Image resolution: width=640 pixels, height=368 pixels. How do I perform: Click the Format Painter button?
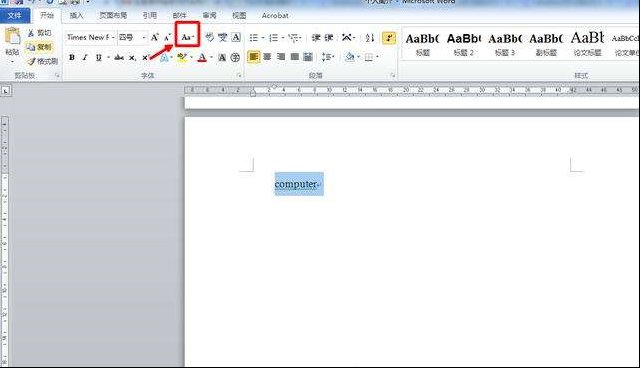pos(43,61)
